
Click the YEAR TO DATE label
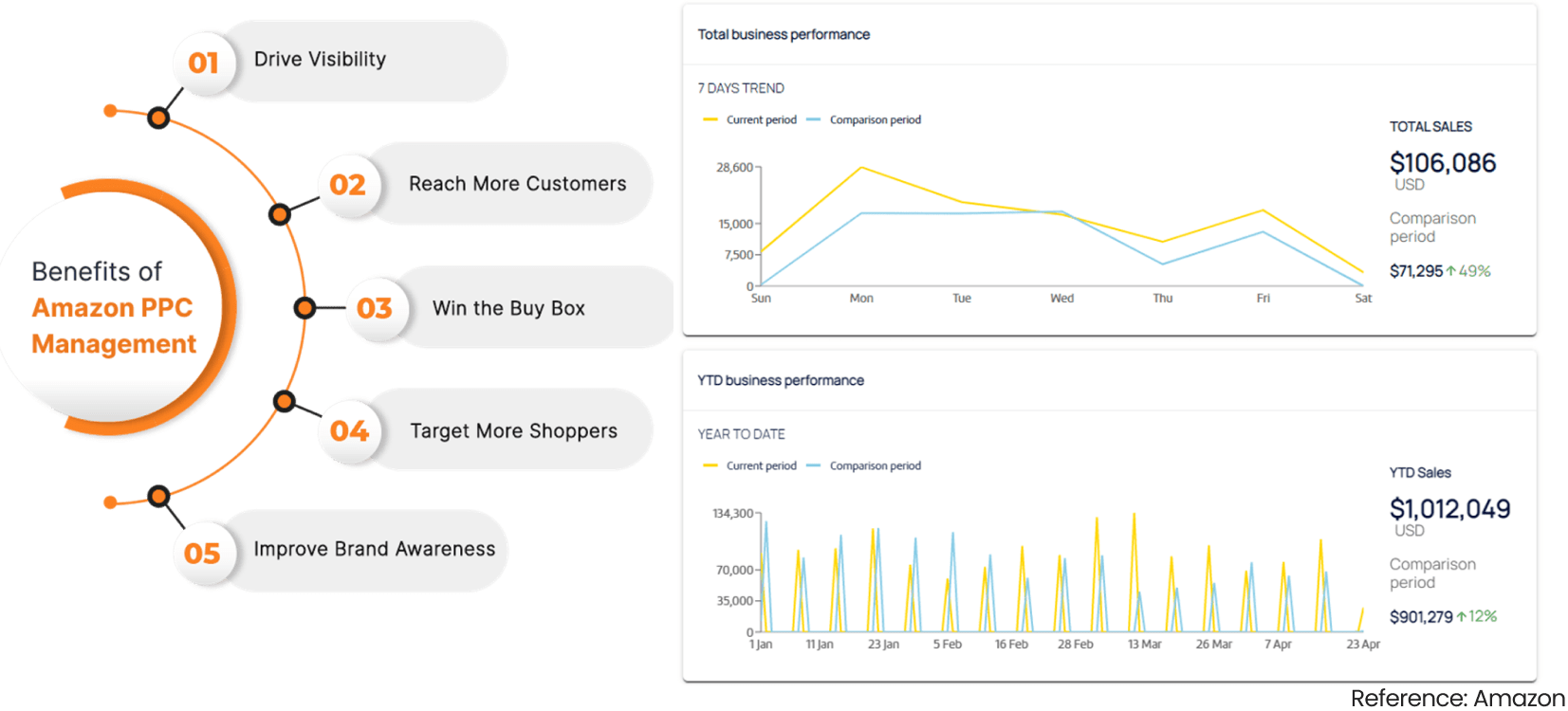coord(741,434)
